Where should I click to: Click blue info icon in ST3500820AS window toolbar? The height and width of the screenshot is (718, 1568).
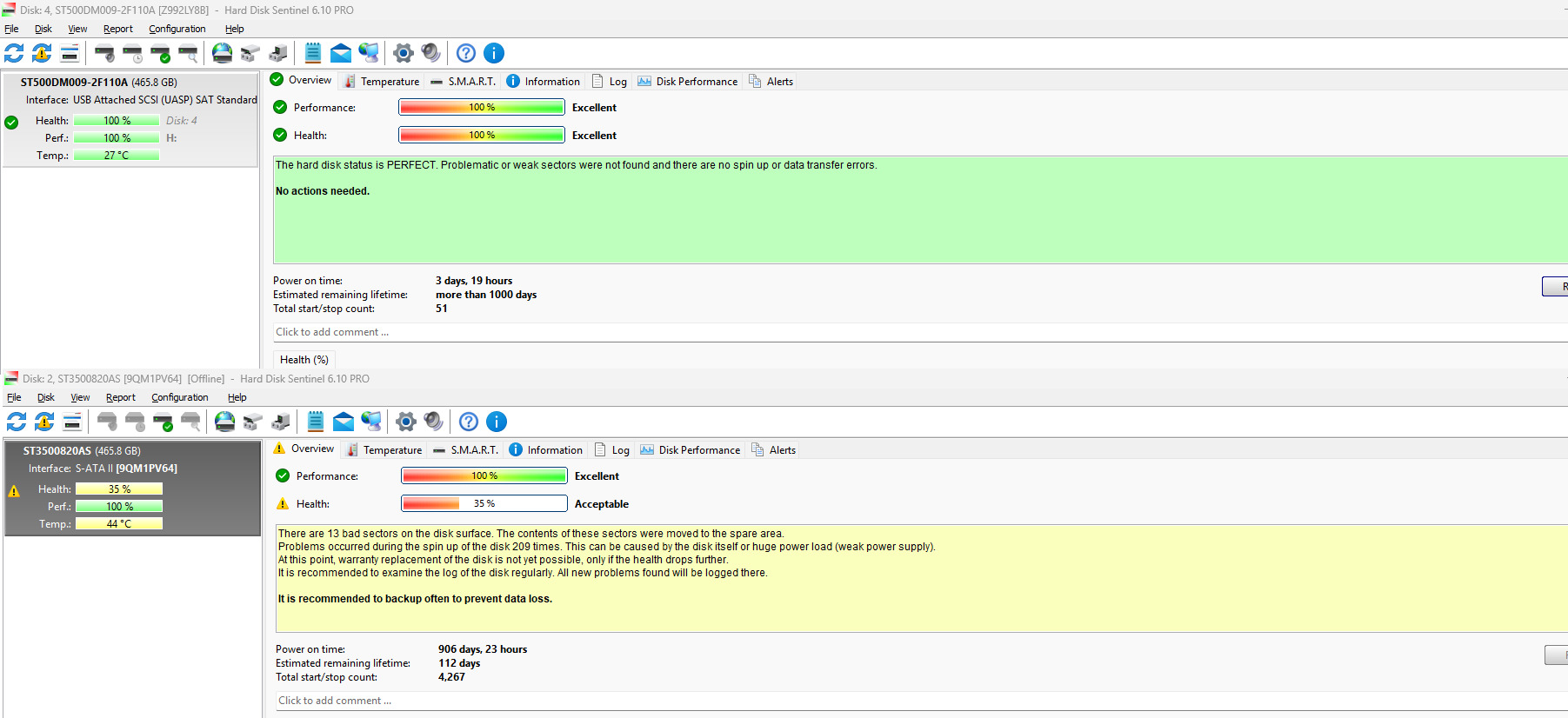click(497, 422)
